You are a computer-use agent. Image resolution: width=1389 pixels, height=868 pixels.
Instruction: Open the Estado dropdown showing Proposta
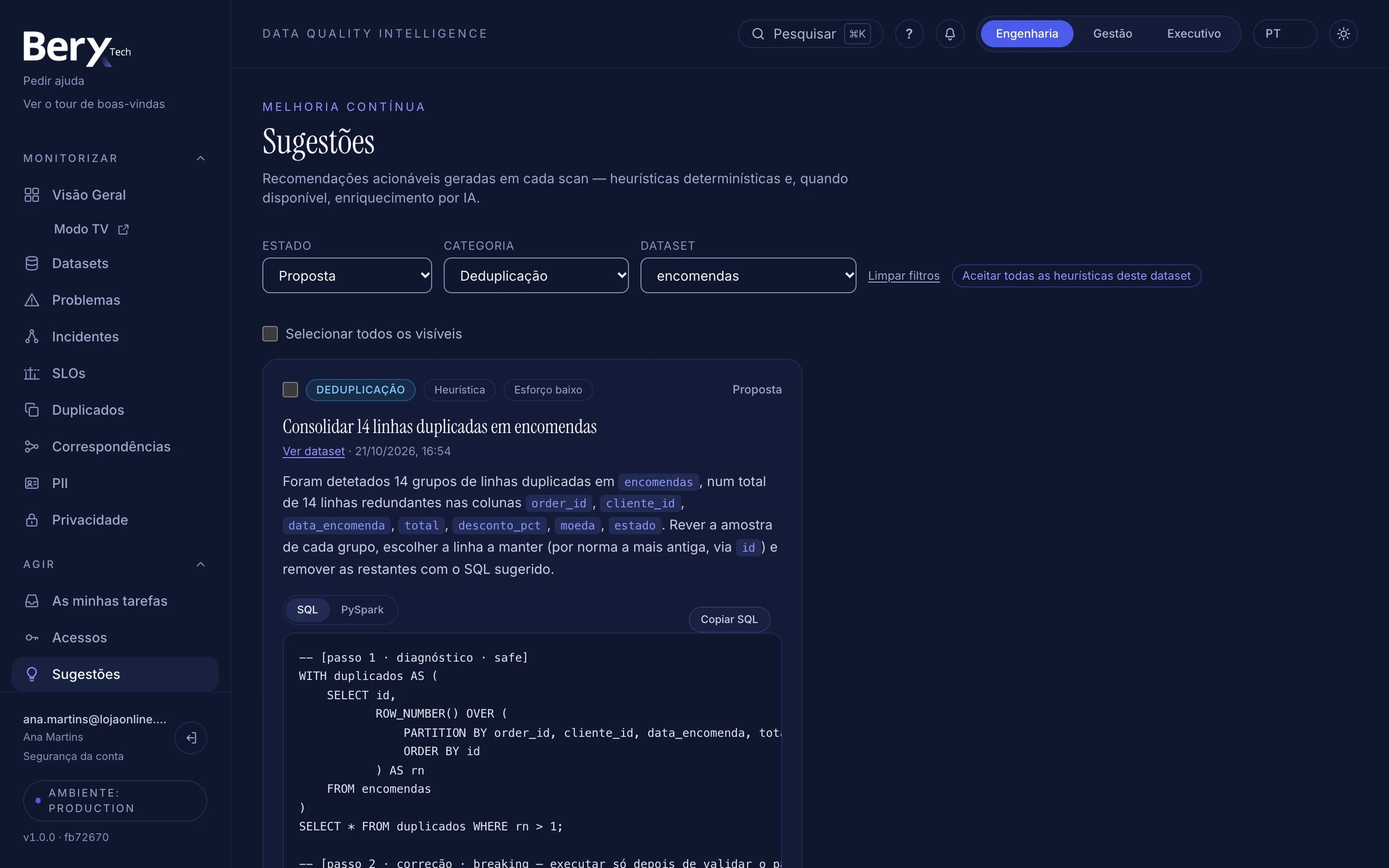coord(347,275)
